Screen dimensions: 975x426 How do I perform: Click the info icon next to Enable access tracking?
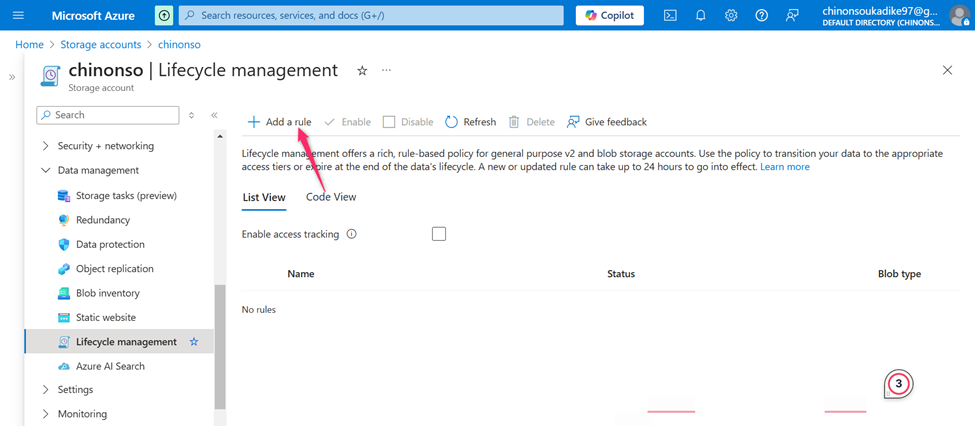351,234
